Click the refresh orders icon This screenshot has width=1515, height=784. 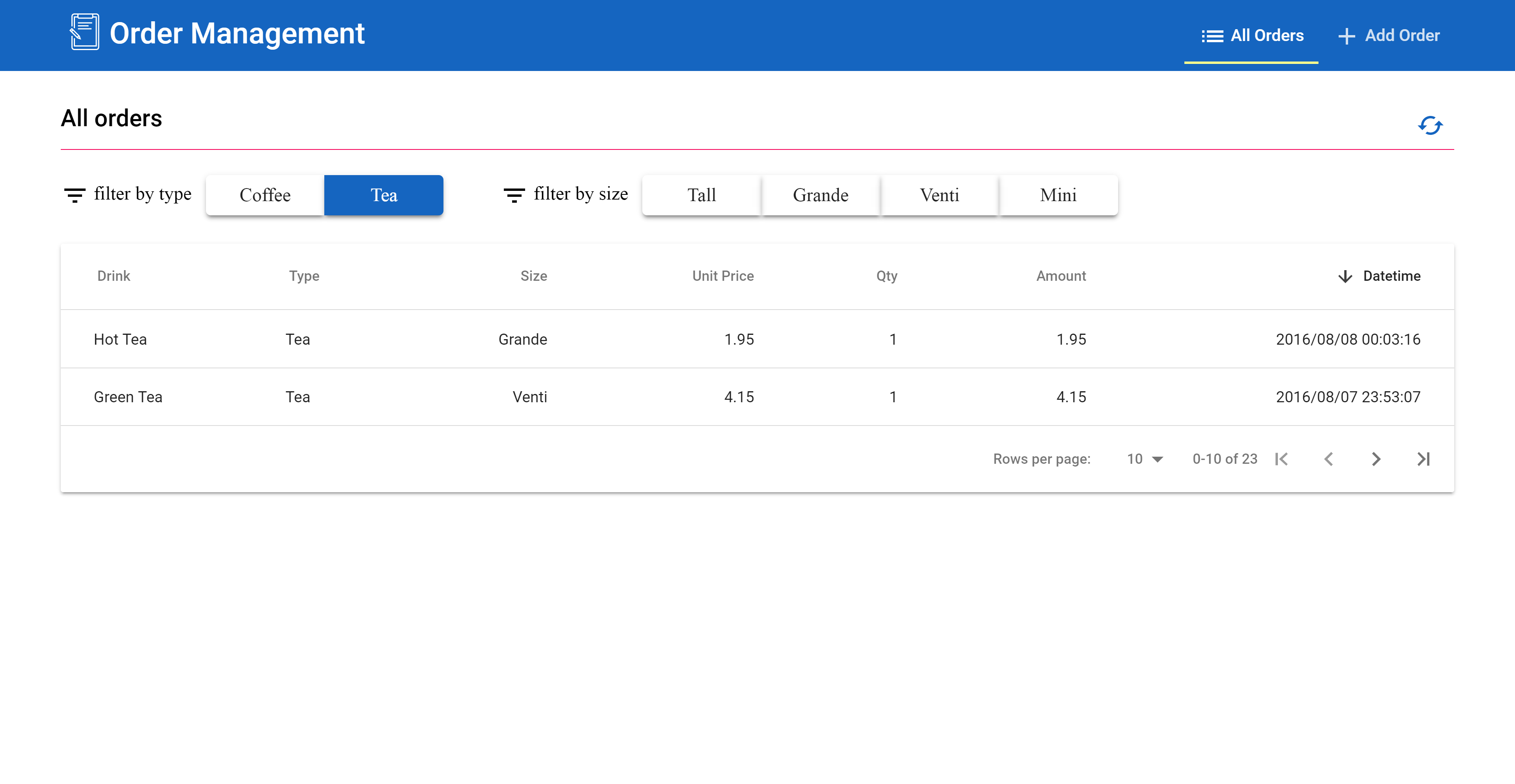(x=1430, y=125)
